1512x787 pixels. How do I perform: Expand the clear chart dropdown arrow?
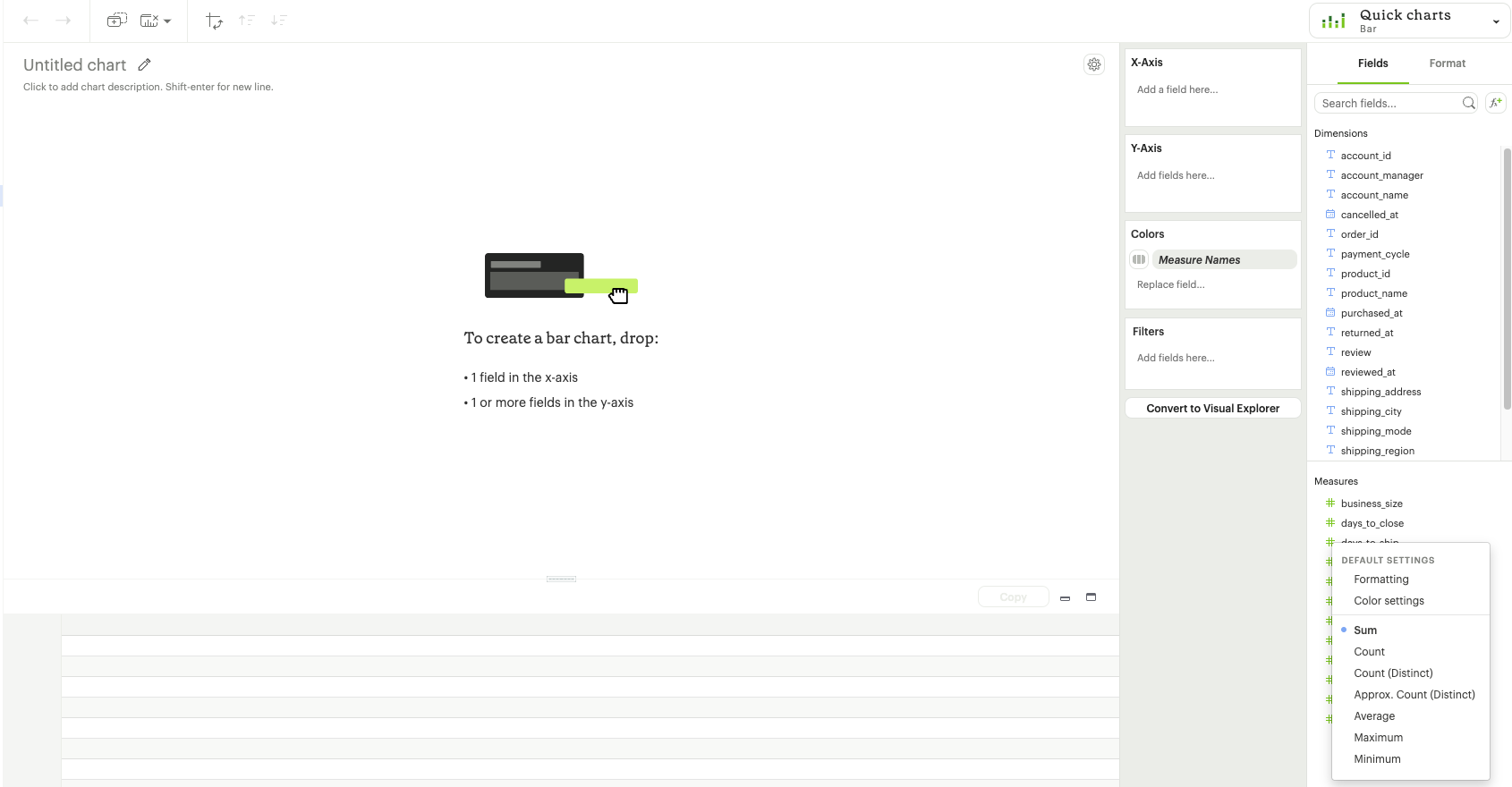(x=167, y=21)
